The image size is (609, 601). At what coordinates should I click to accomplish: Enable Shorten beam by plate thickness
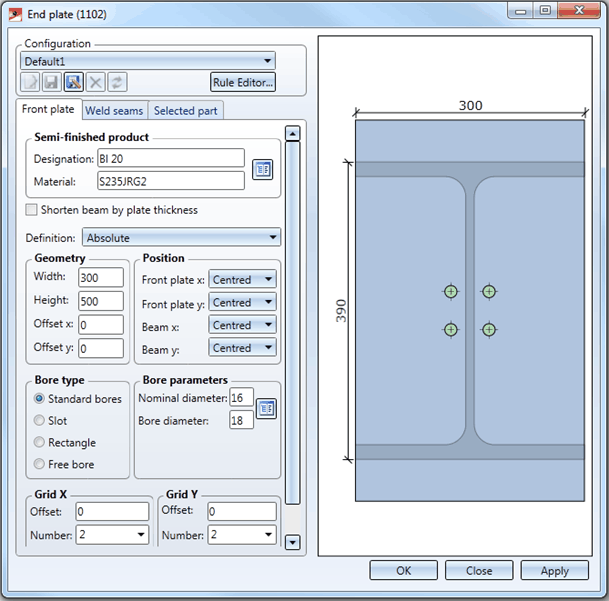pos(32,210)
